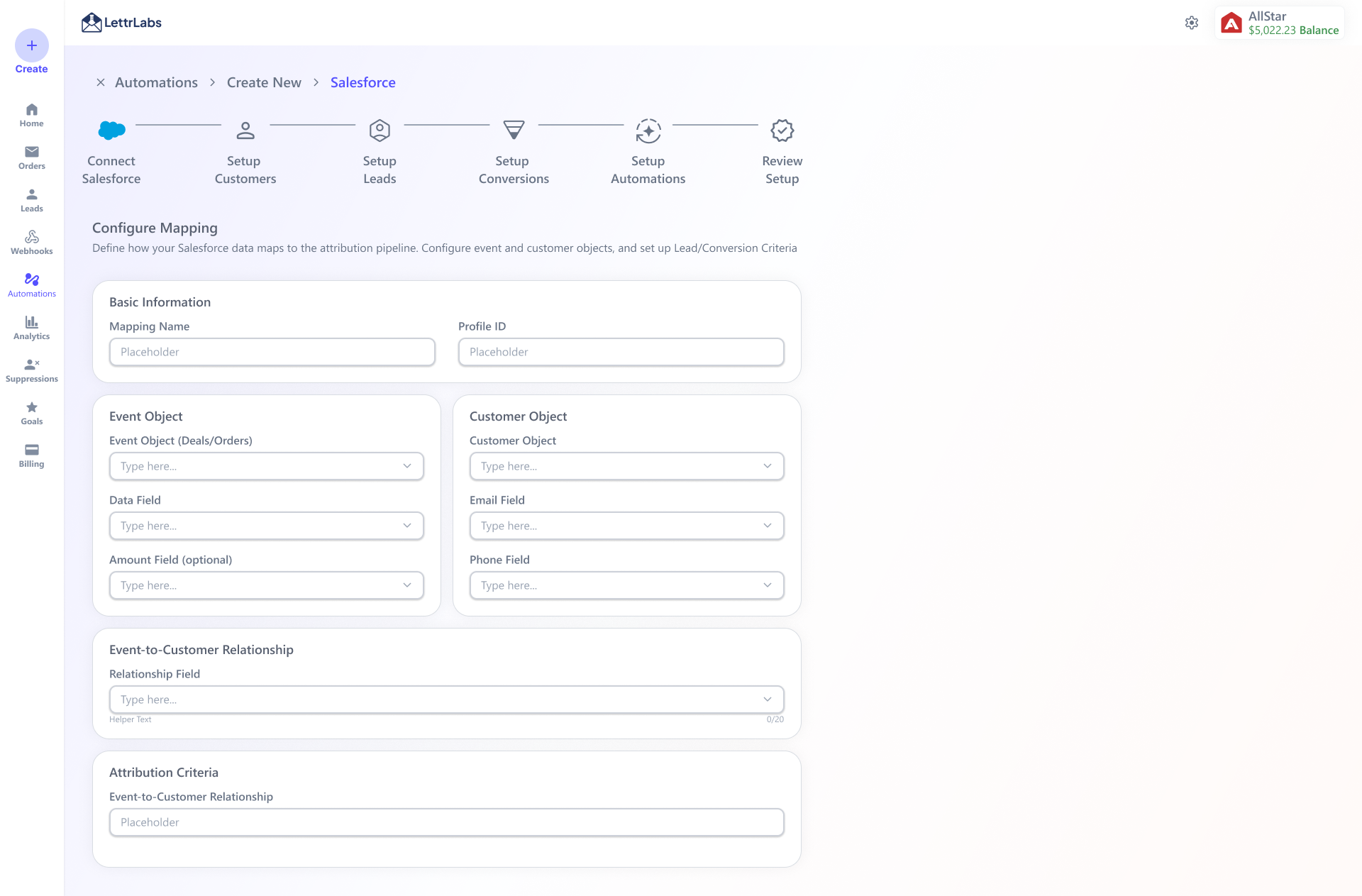Close the wizard with X icon
The height and width of the screenshot is (896, 1362).
(101, 82)
